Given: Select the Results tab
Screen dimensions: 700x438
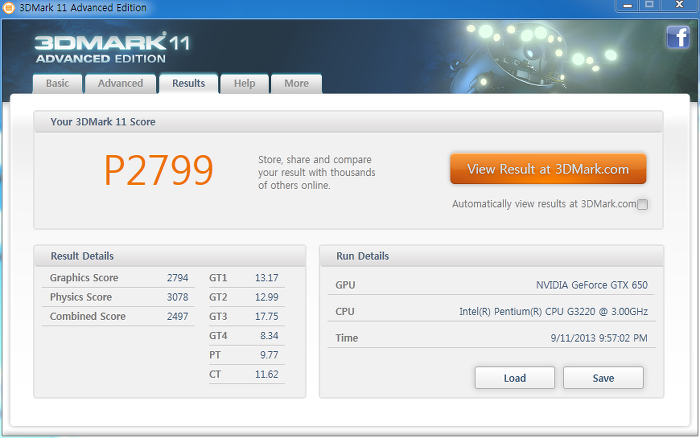Looking at the screenshot, I should [x=188, y=83].
